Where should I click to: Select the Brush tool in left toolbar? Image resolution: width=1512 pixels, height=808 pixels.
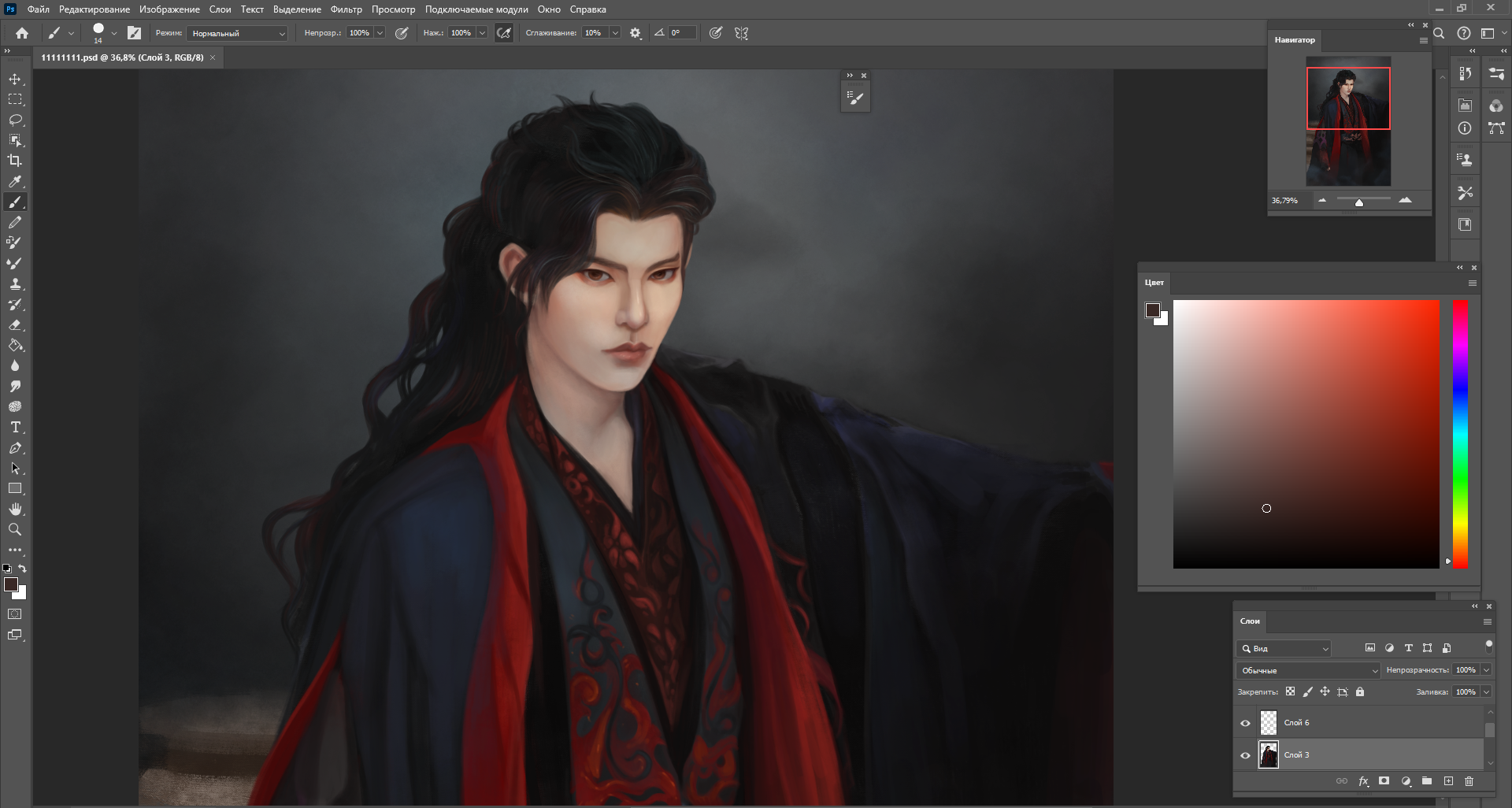tap(15, 202)
